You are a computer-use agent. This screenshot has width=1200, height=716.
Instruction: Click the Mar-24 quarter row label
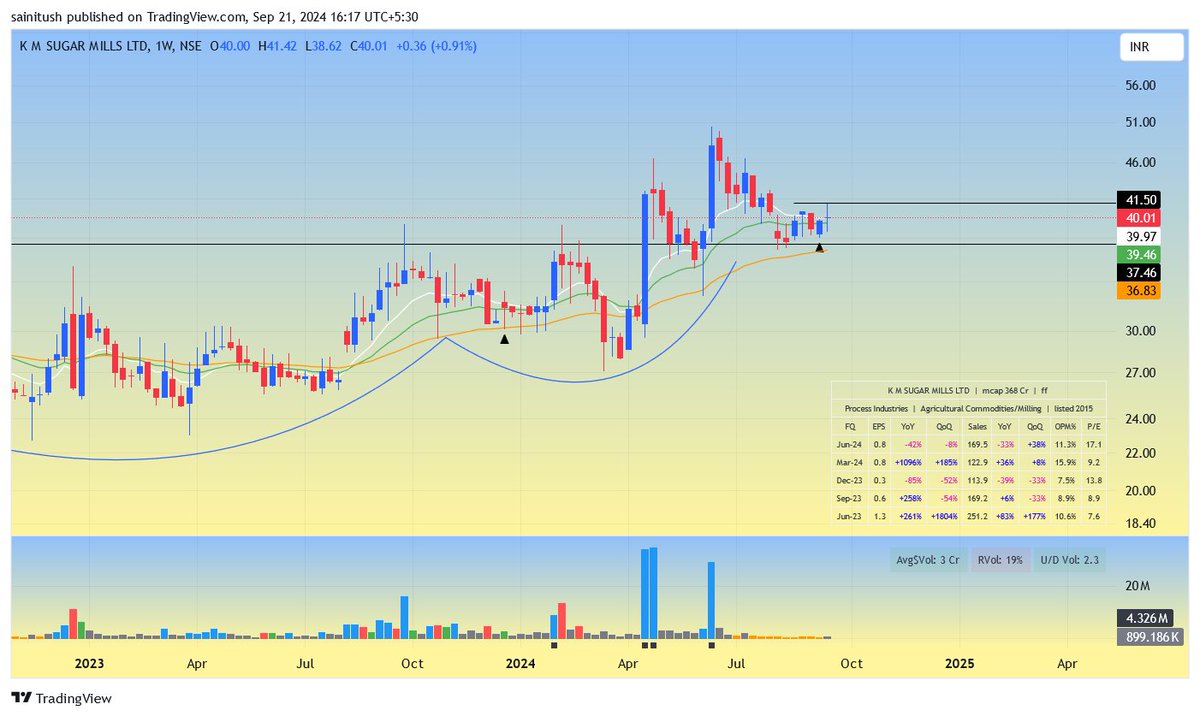(849, 462)
